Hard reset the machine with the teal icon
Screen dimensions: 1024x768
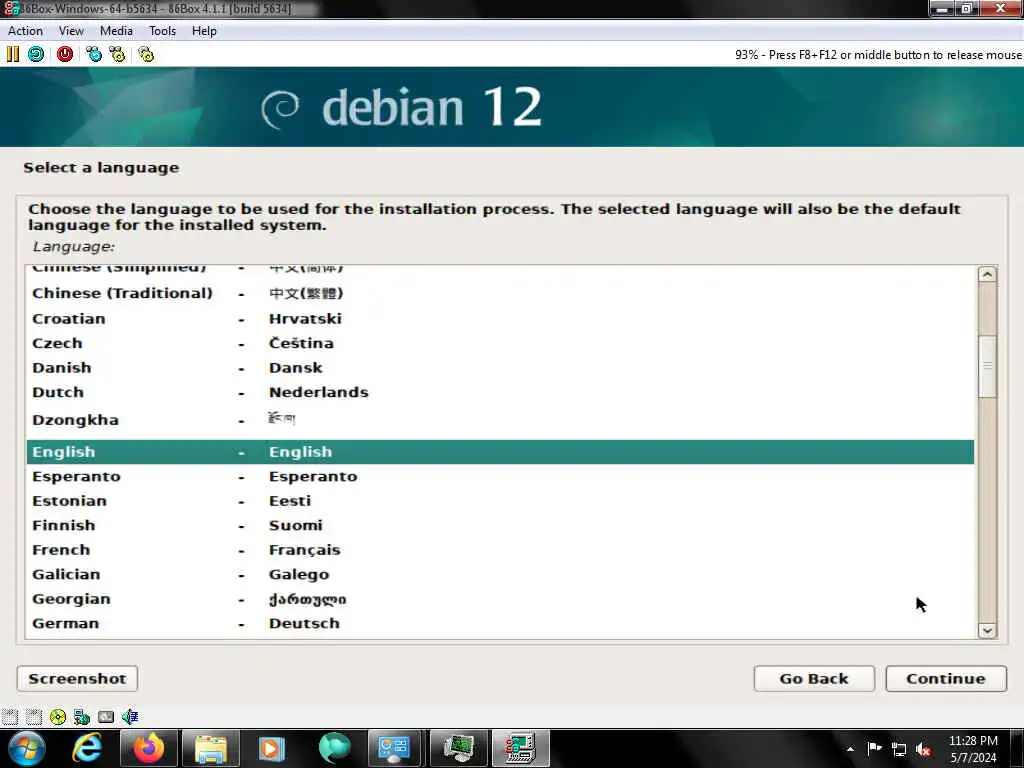(36, 54)
